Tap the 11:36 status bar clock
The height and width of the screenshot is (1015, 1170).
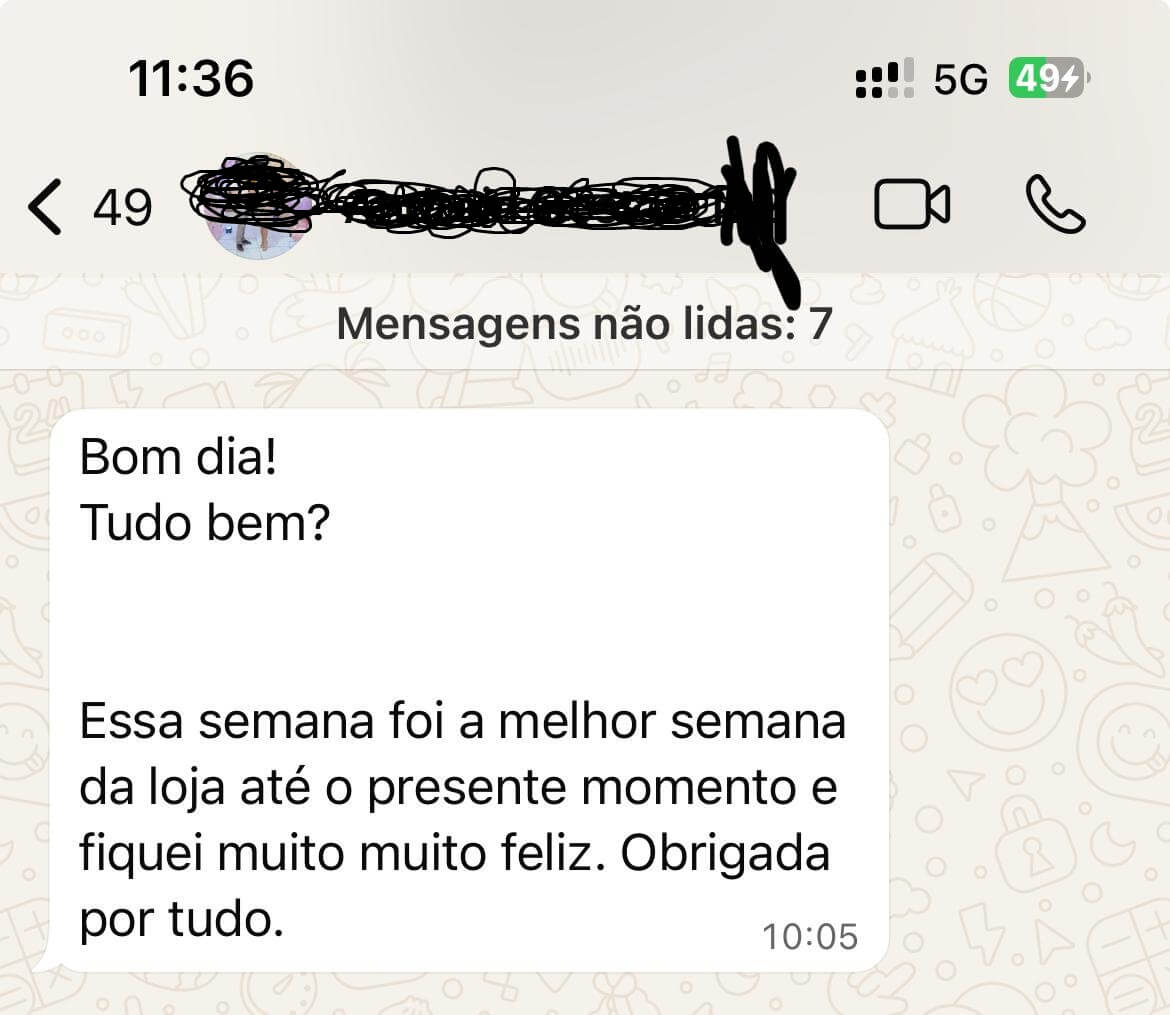191,78
